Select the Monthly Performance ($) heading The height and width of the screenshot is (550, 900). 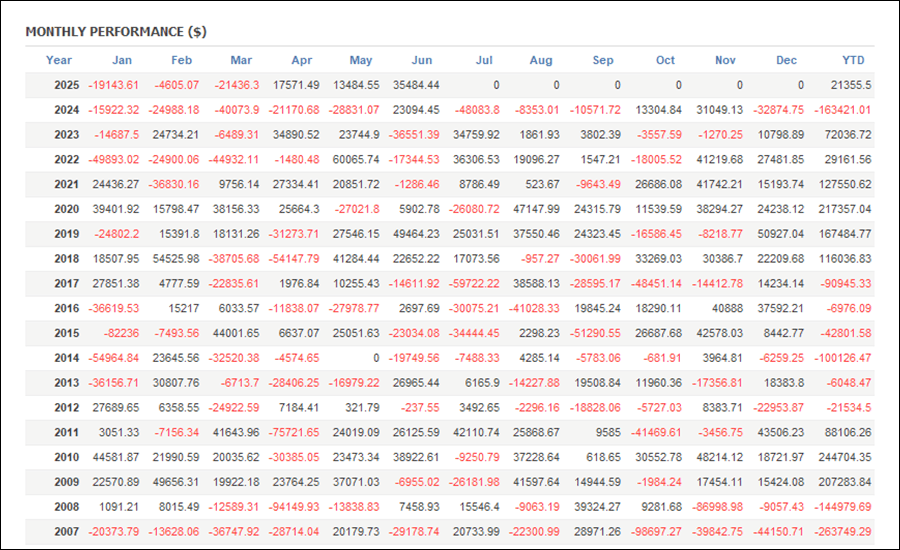point(116,32)
